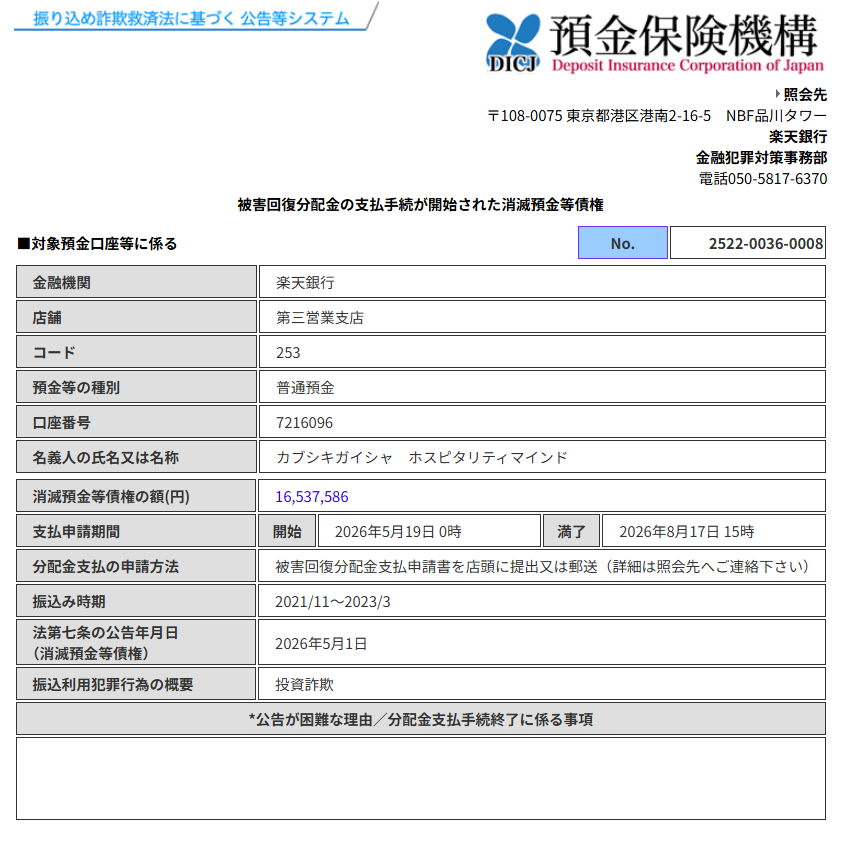Select the 投資詐欺 crime summary value
845x855 pixels.
(x=304, y=684)
